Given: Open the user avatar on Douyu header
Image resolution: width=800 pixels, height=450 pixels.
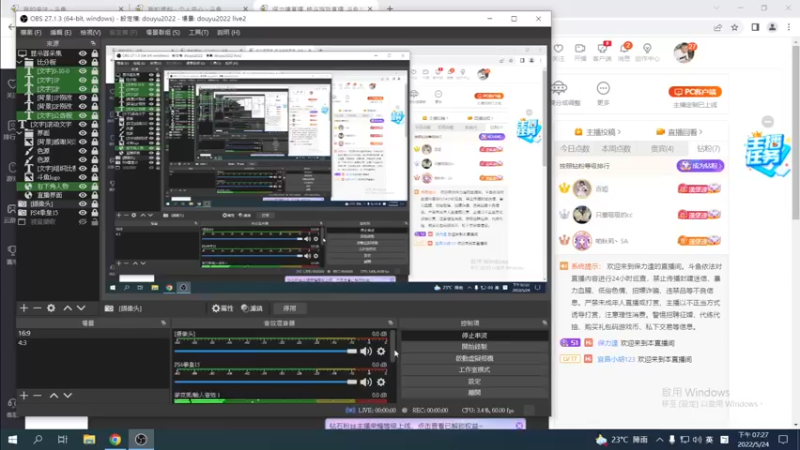Looking at the screenshot, I should [684, 53].
